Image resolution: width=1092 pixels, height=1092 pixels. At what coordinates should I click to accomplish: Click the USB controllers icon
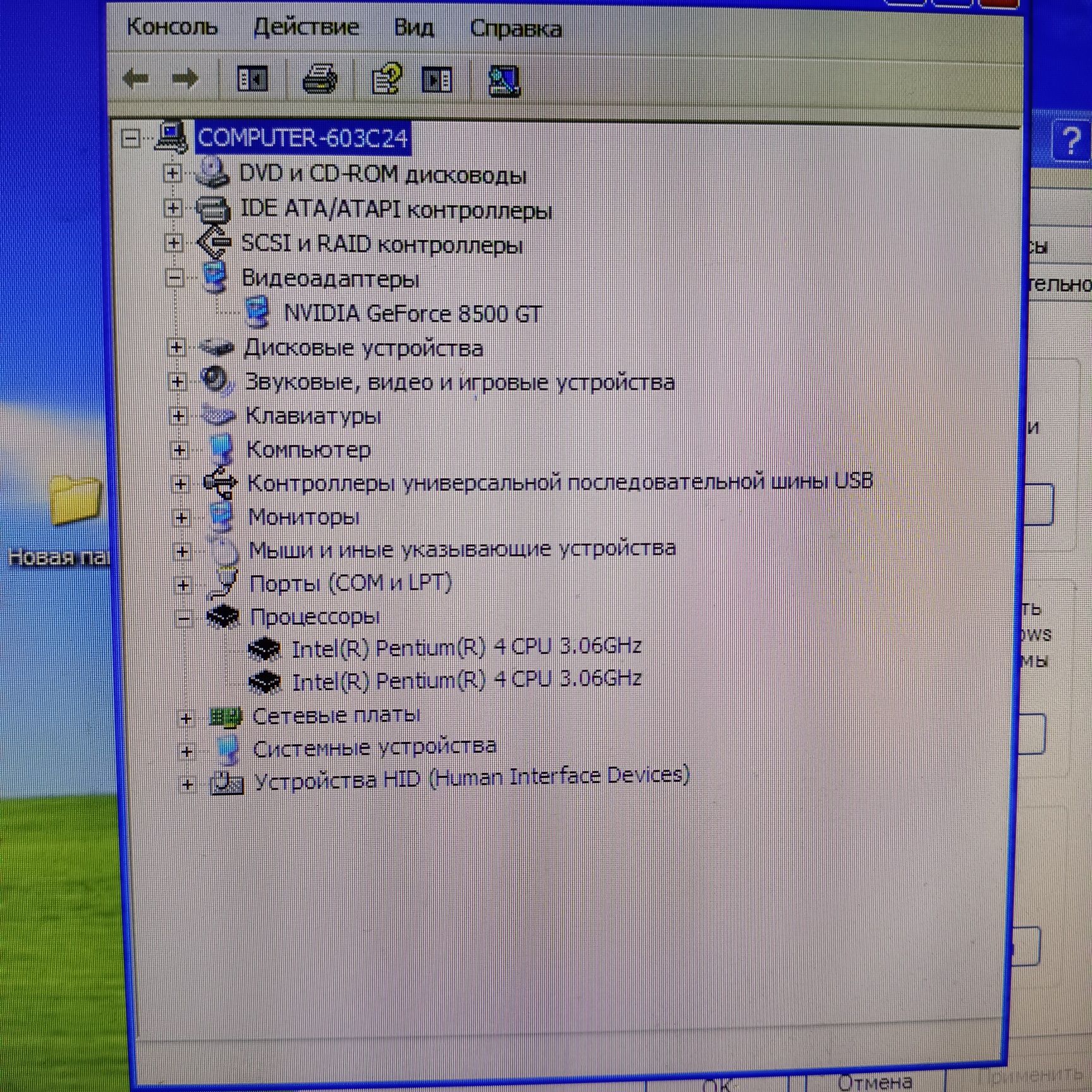220,483
